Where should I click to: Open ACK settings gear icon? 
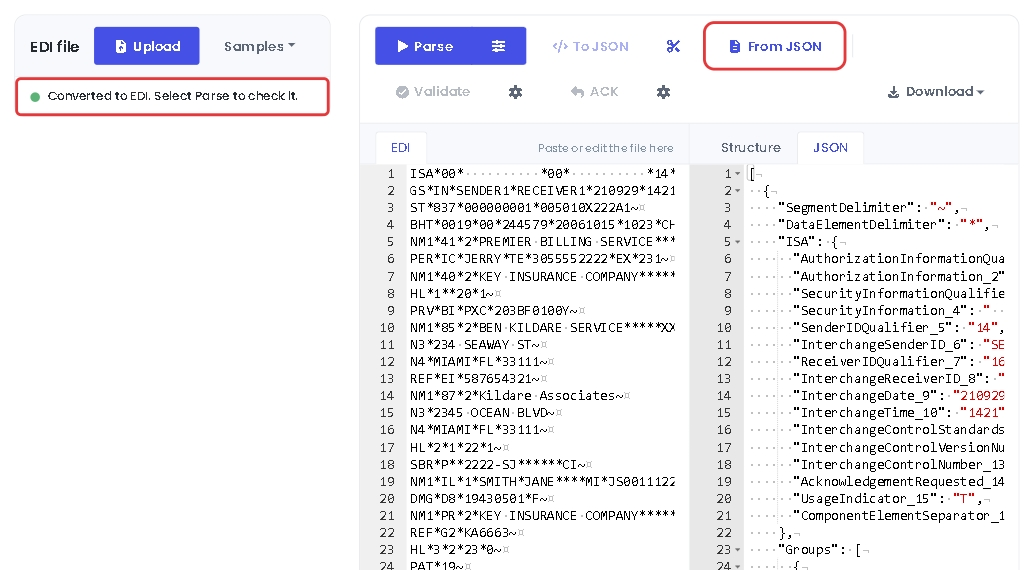[x=663, y=92]
